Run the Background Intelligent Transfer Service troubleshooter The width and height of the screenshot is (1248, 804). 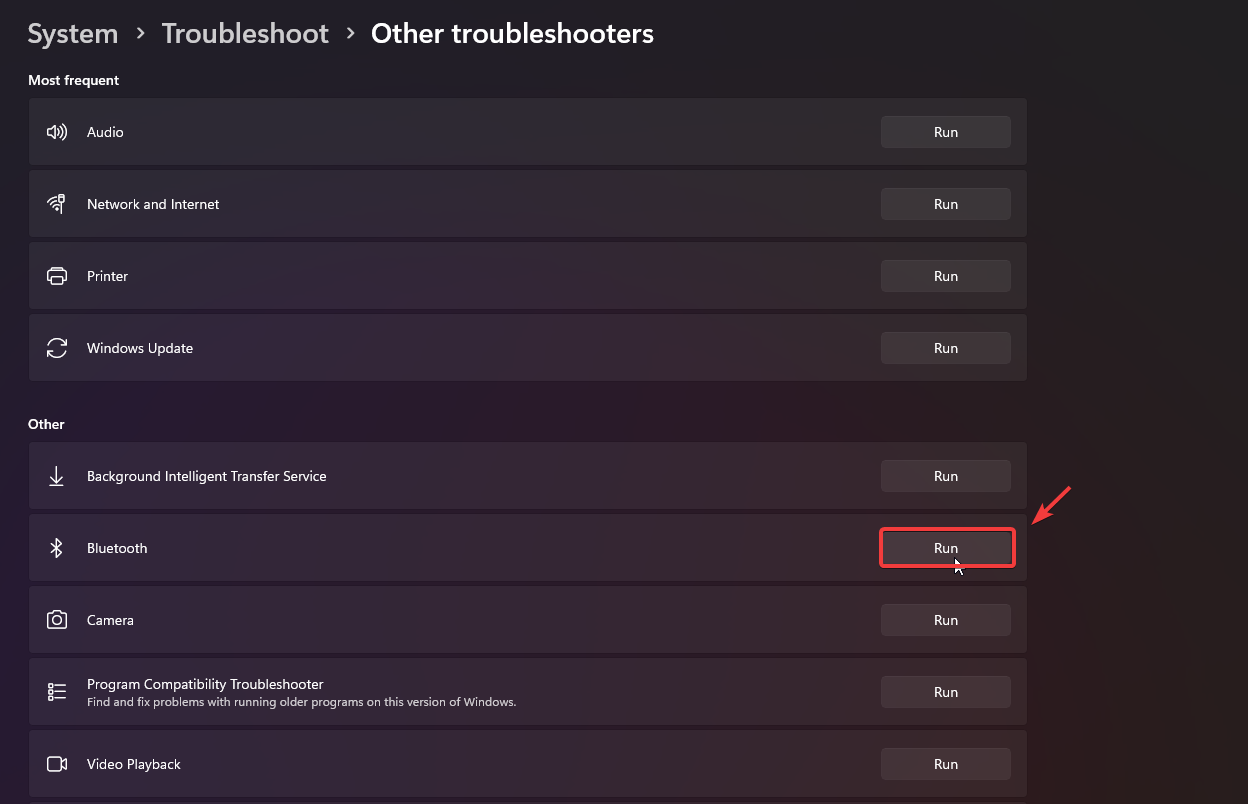click(x=945, y=476)
